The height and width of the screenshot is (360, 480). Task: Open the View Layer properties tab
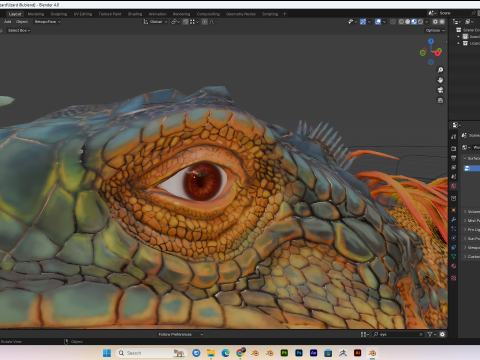(x=454, y=167)
